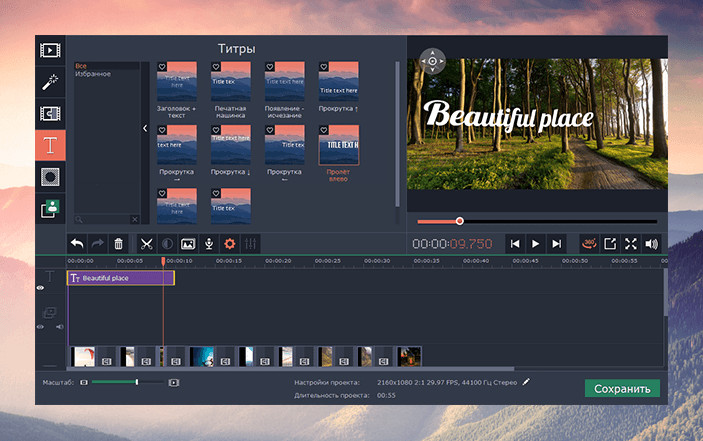The image size is (703, 441).
Task: Select 'Печатная машинка' title thumbnail
Action: coord(230,81)
